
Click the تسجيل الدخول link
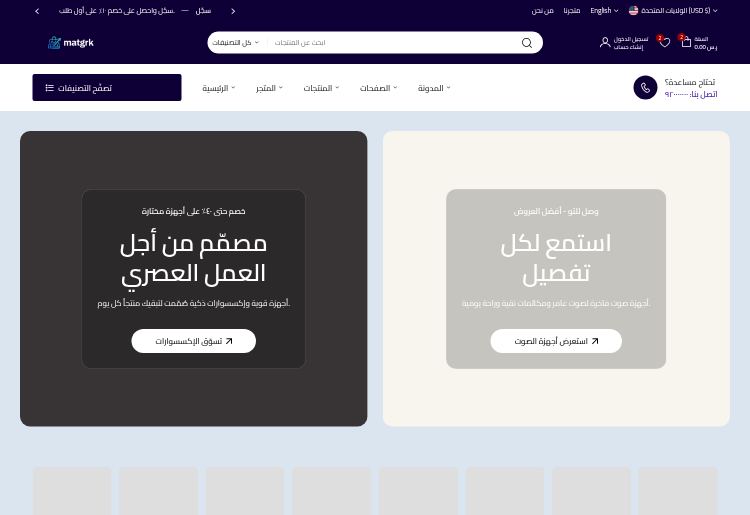[x=631, y=39]
